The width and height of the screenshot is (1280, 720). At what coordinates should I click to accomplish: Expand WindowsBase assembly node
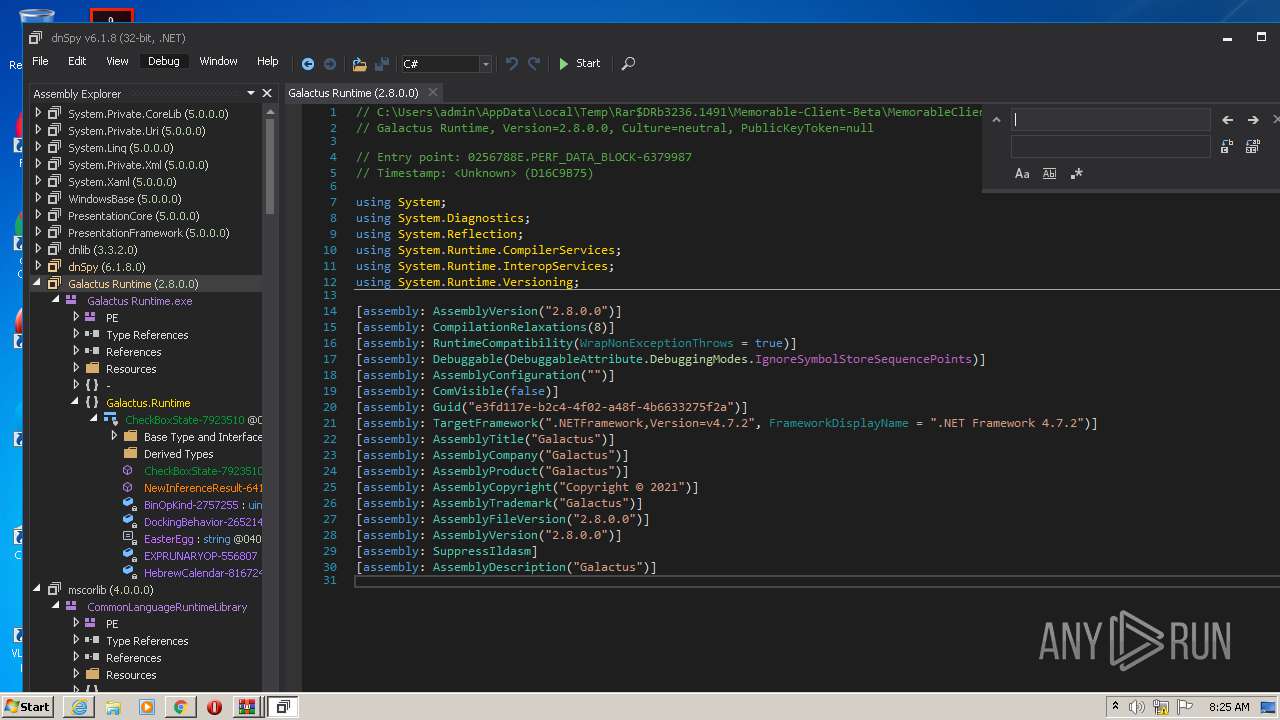coord(38,198)
